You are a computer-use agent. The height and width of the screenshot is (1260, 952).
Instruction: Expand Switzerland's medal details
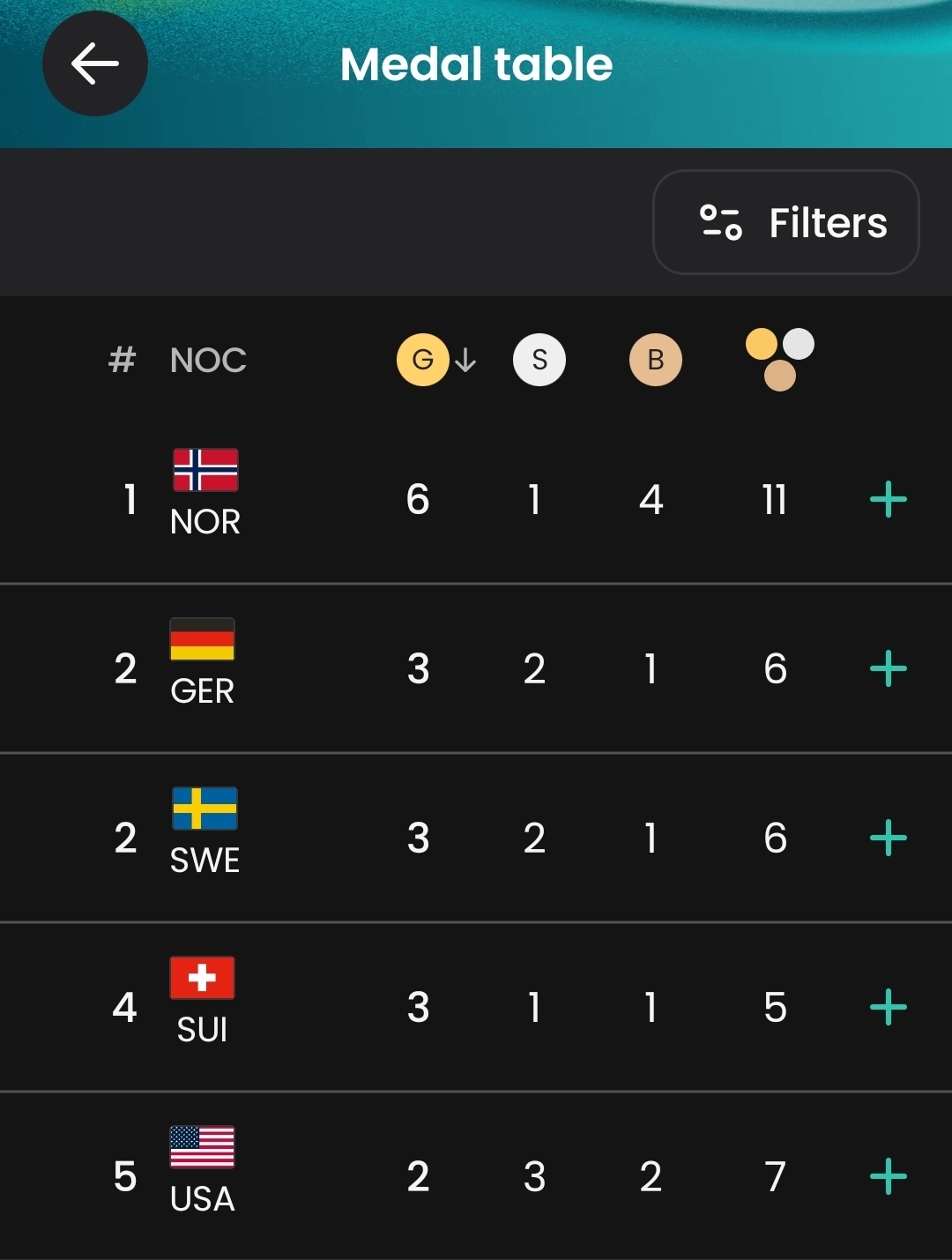pos(888,1008)
